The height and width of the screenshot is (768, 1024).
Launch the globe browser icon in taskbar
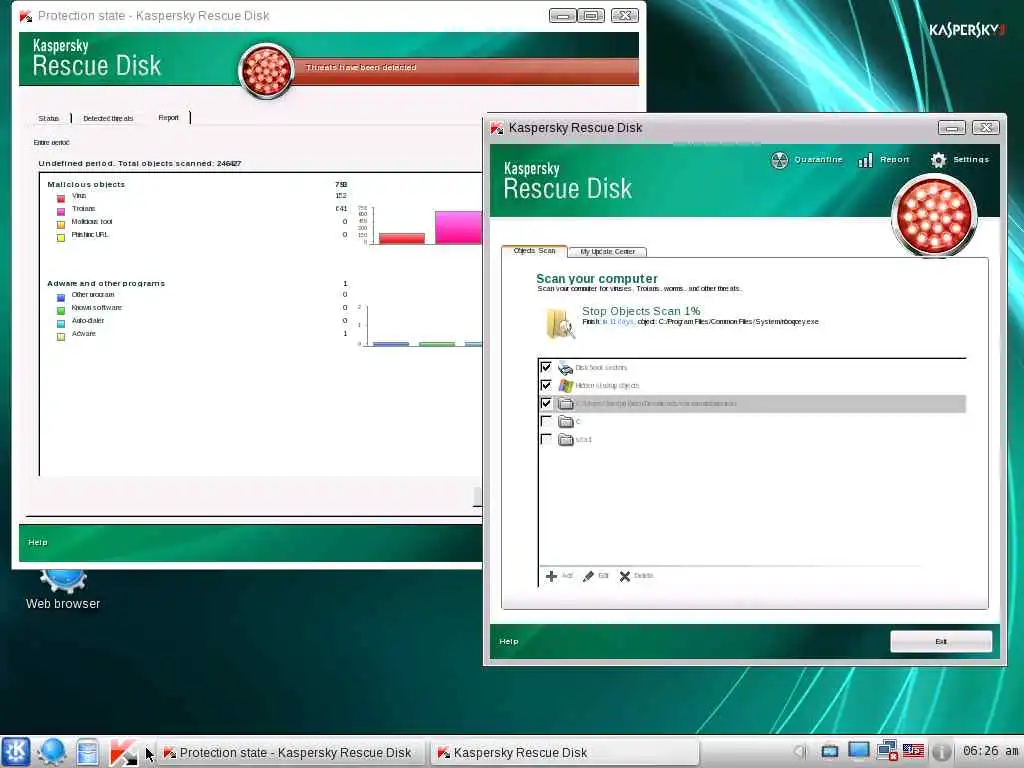[52, 752]
